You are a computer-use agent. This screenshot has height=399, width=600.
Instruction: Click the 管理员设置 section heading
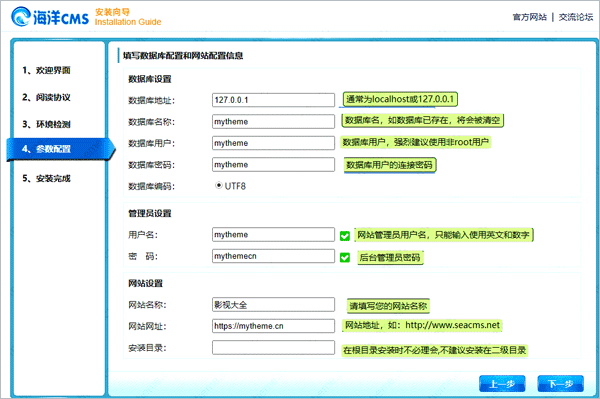(150, 213)
